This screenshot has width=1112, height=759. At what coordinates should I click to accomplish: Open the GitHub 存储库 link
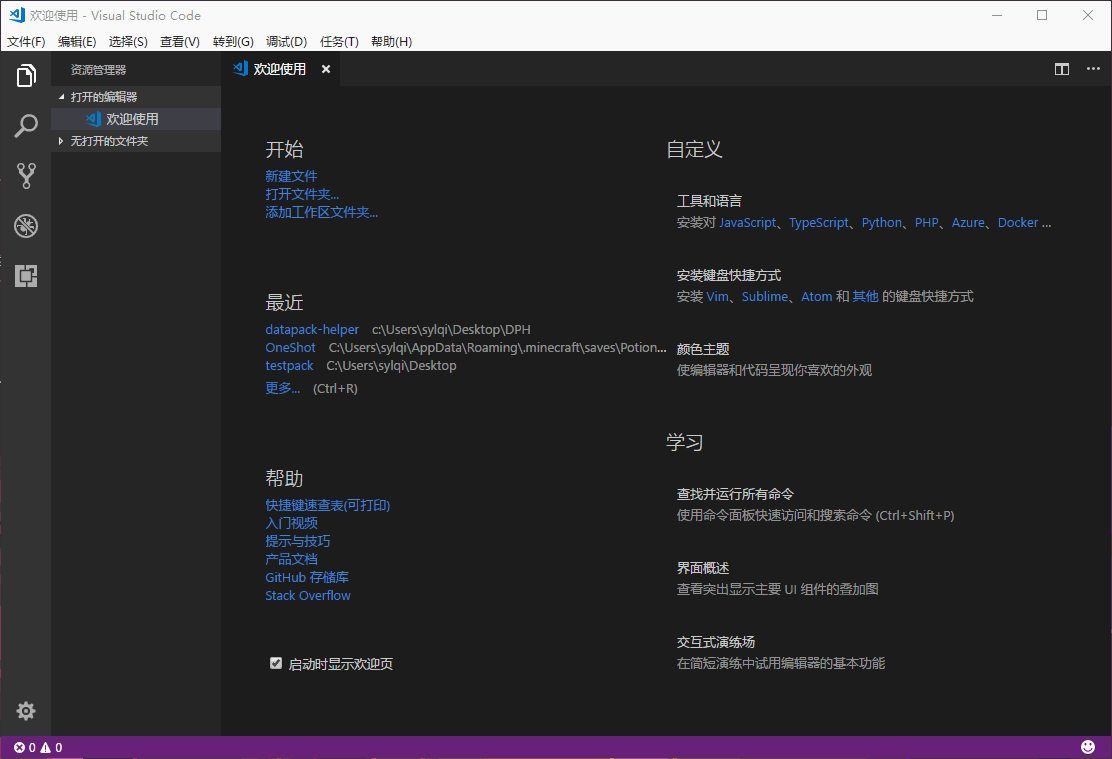(307, 577)
